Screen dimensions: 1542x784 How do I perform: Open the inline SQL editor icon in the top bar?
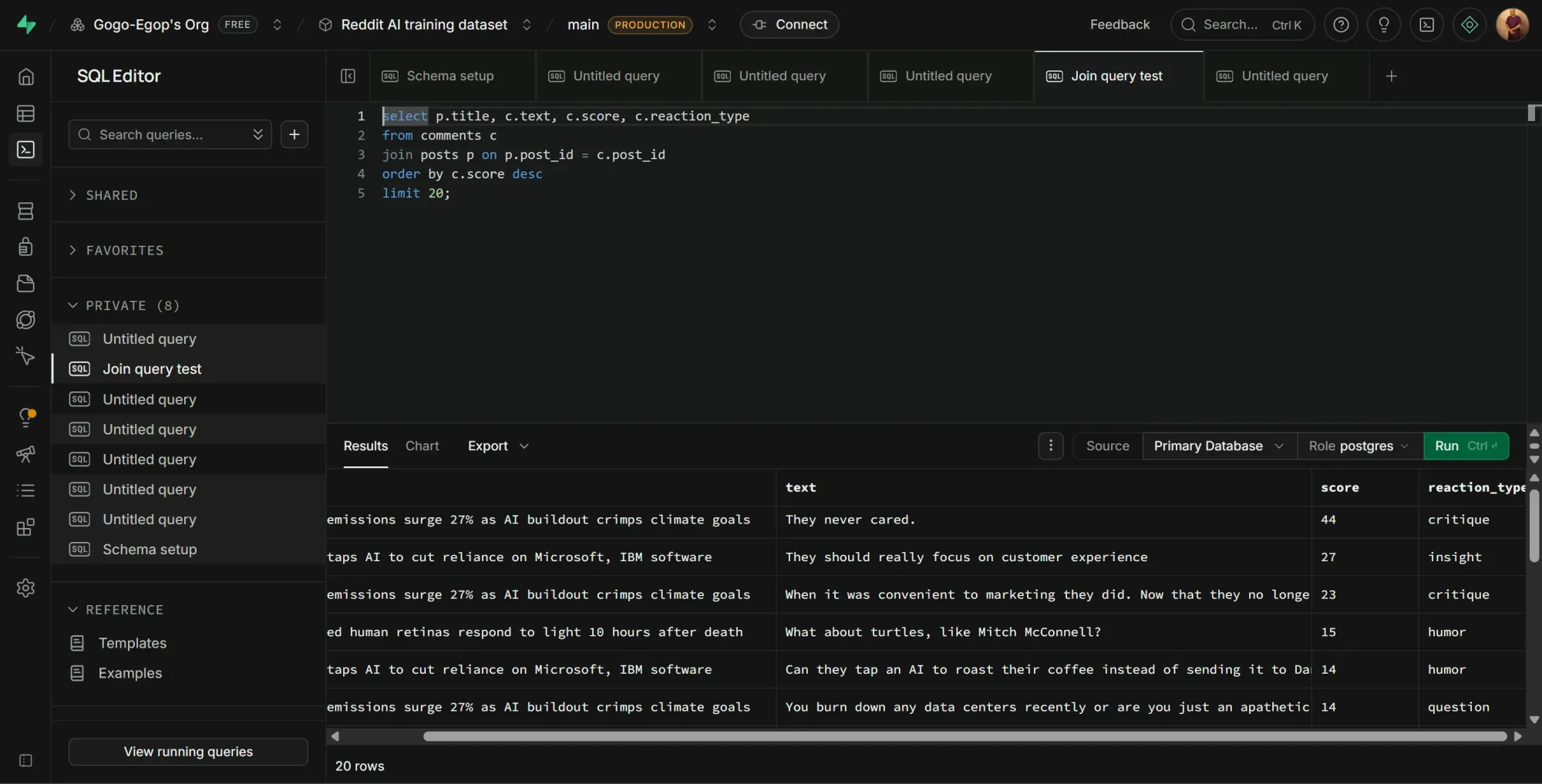(x=1427, y=25)
